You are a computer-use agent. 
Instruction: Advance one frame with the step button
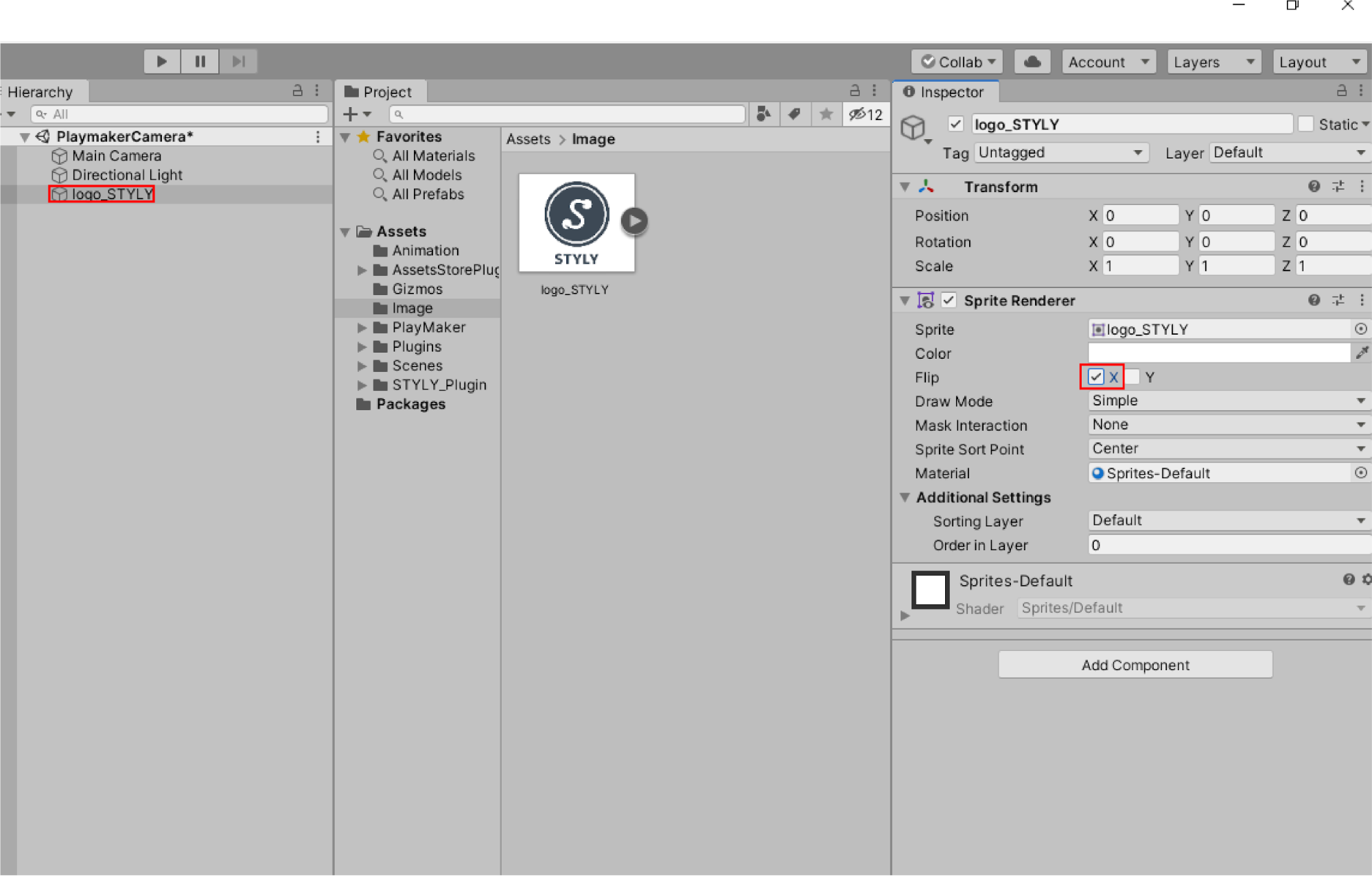238,62
